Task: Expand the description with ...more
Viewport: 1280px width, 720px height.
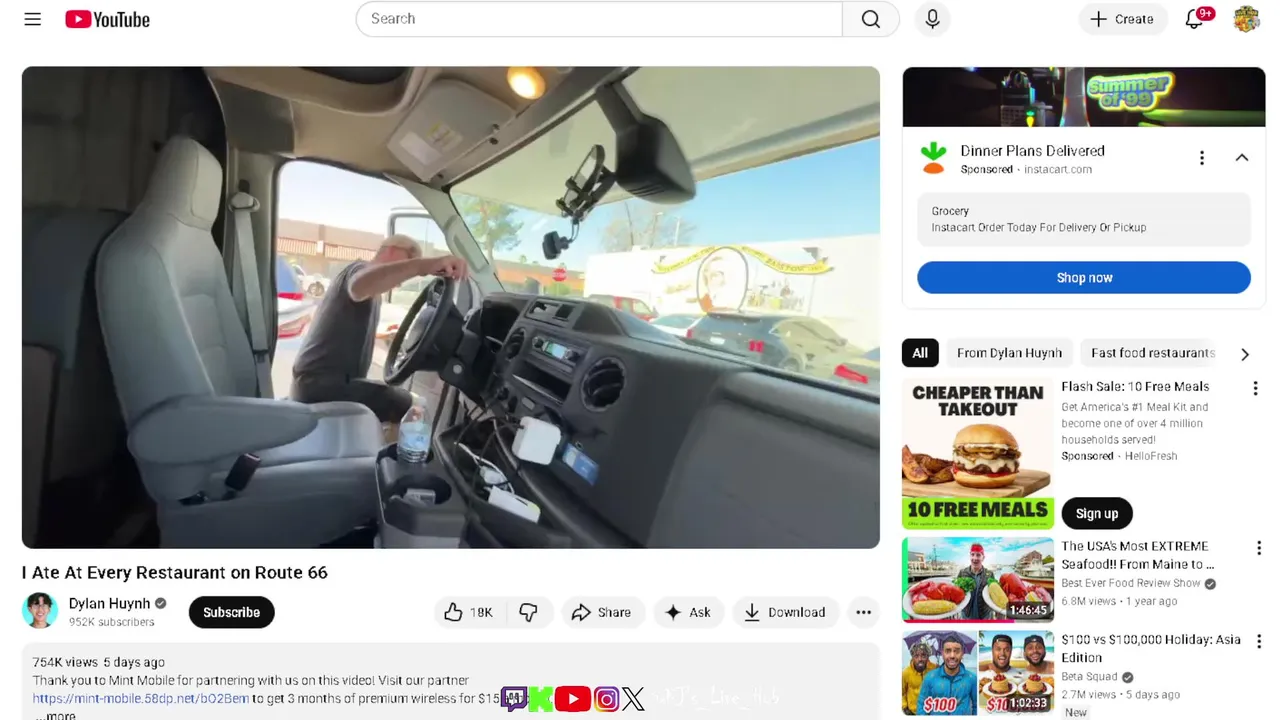Action: pos(55,715)
